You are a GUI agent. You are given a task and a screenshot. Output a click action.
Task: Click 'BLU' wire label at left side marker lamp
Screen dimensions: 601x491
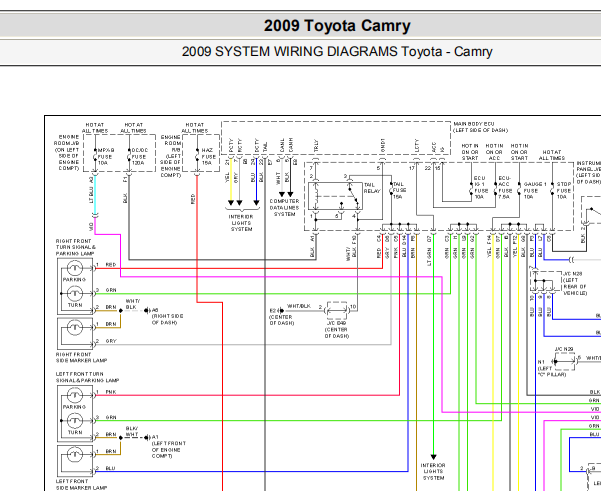(x=111, y=468)
